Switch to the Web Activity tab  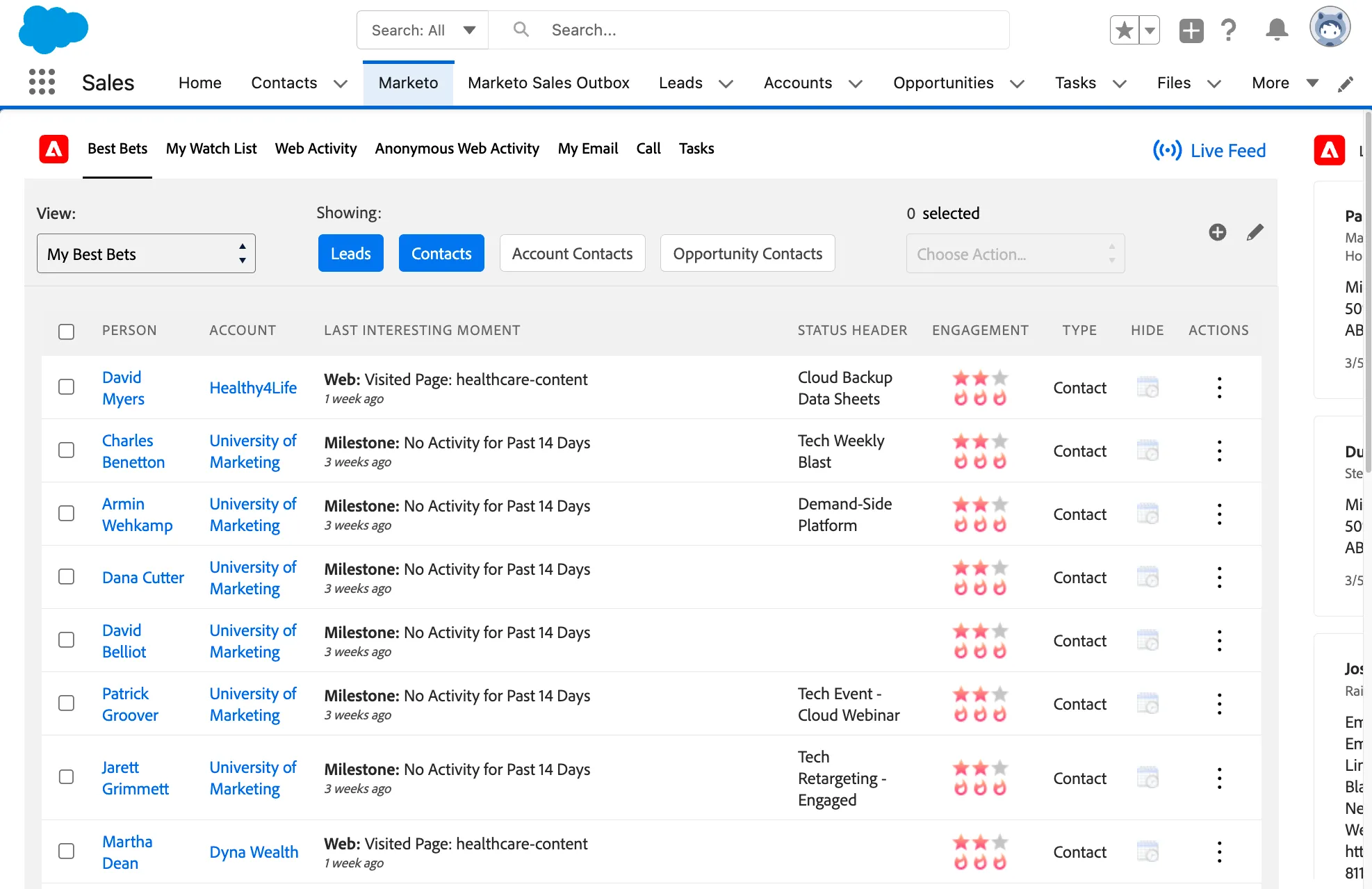click(x=316, y=148)
